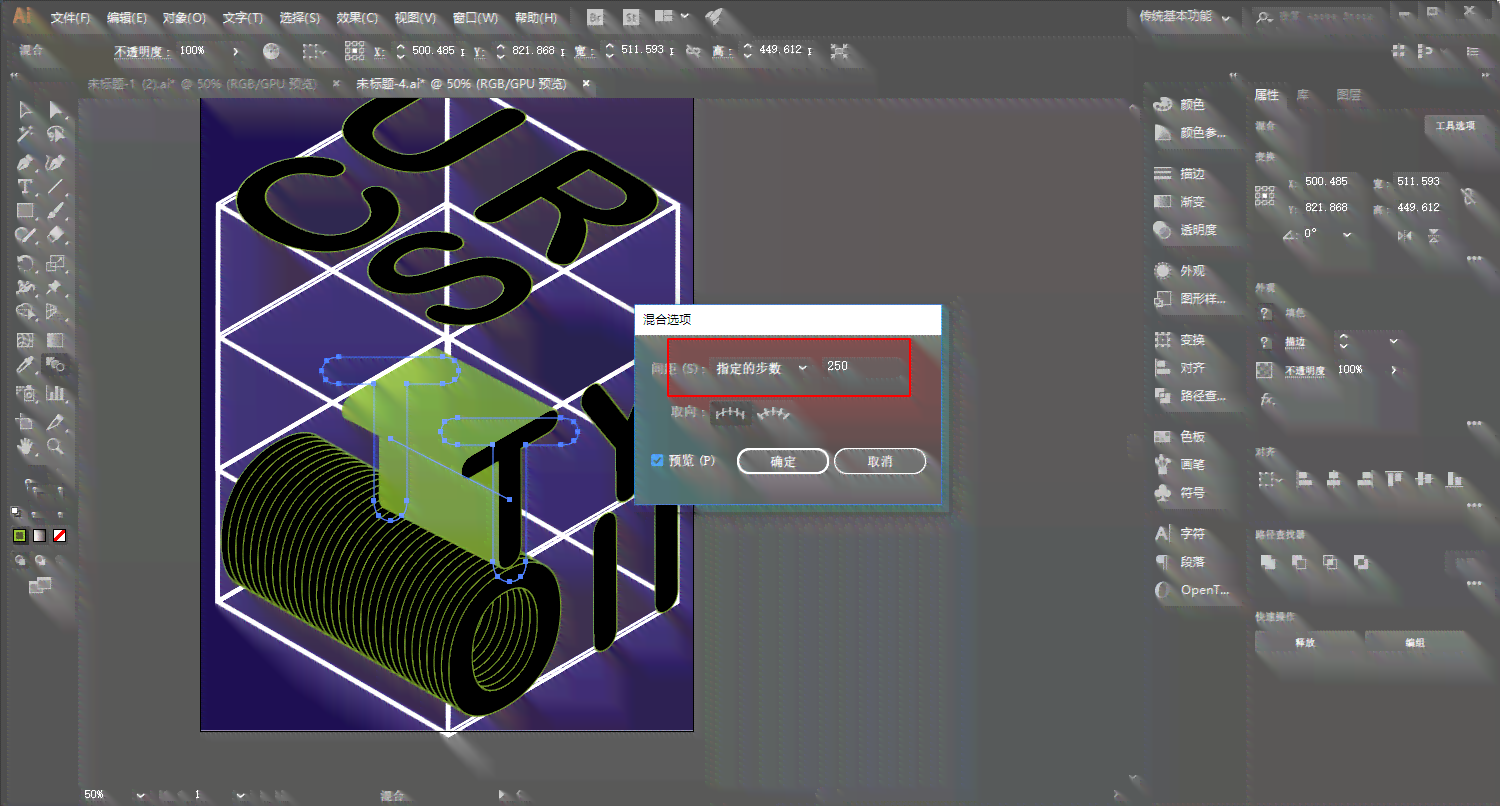1500x806 pixels.
Task: Select the Rectangle tool
Action: 26,211
